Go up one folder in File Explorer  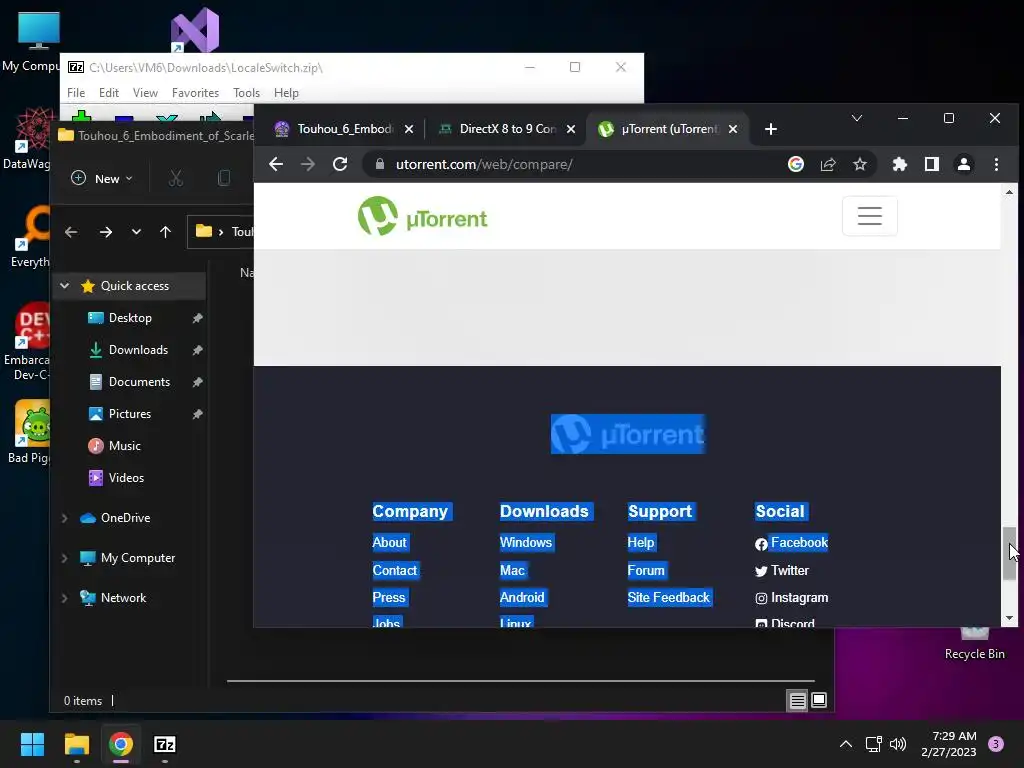165,232
